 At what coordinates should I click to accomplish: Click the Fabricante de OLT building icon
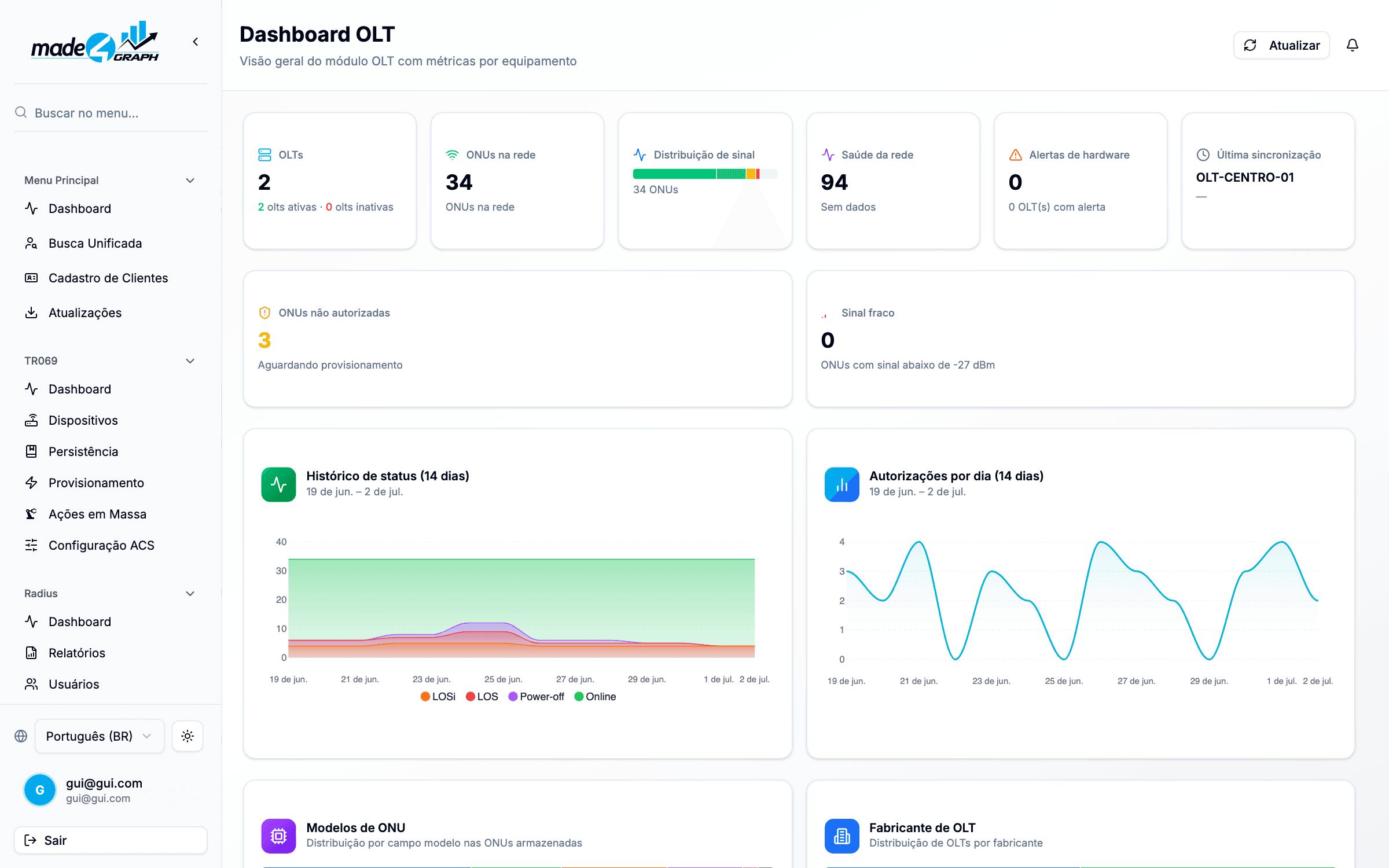tap(842, 836)
